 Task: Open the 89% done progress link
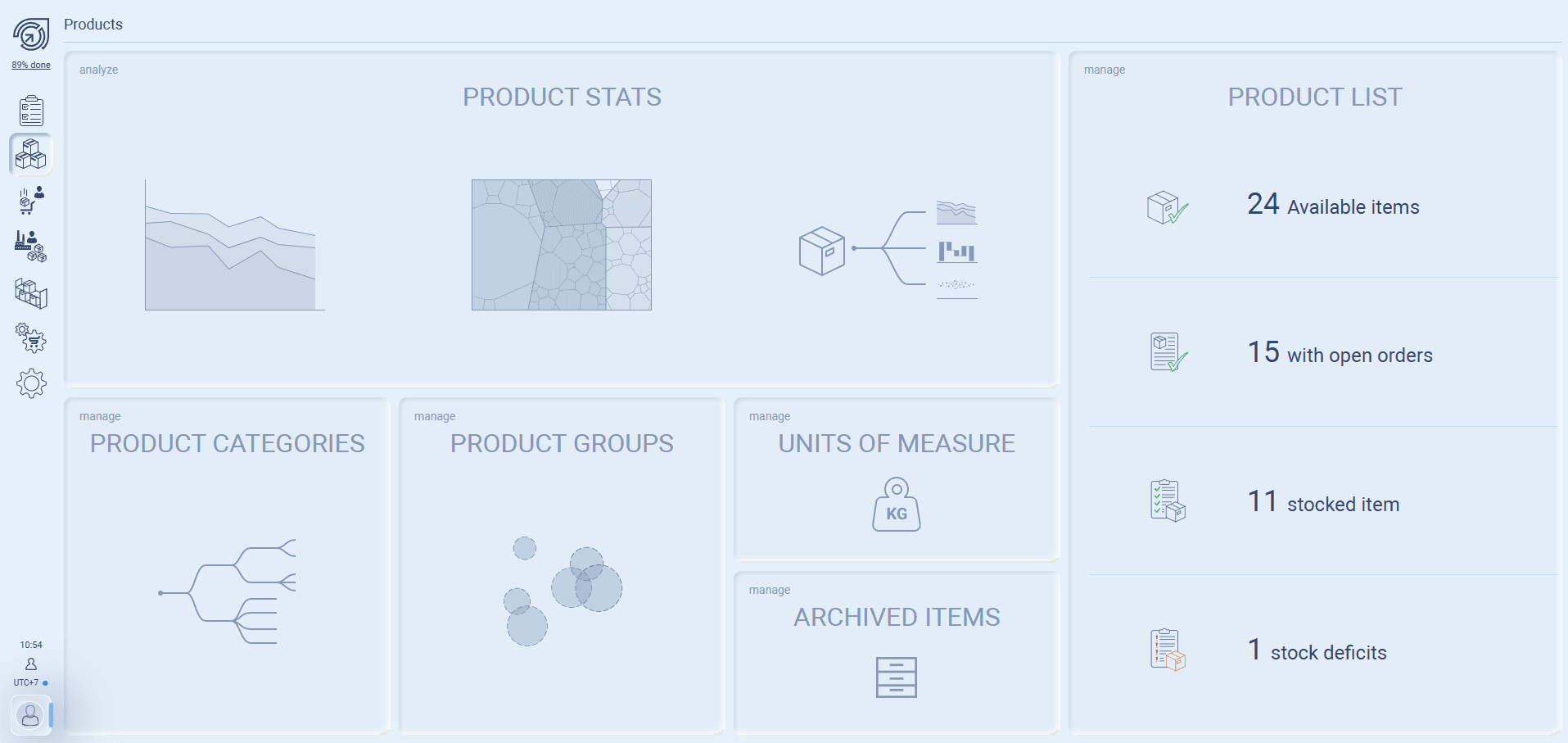coord(31,65)
